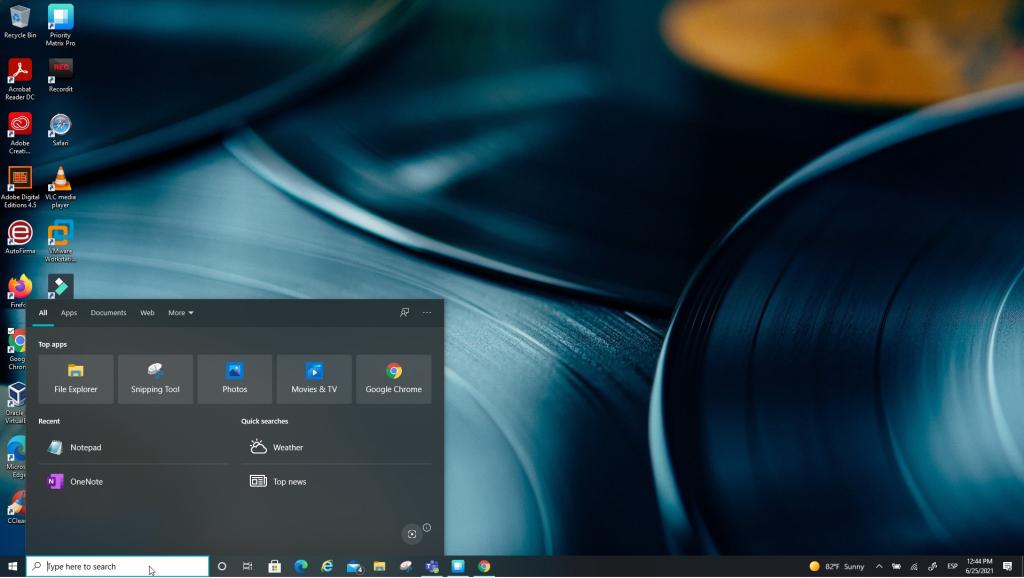Open Task View from the taskbar
Viewport: 1024px width, 578px height.
(248, 566)
